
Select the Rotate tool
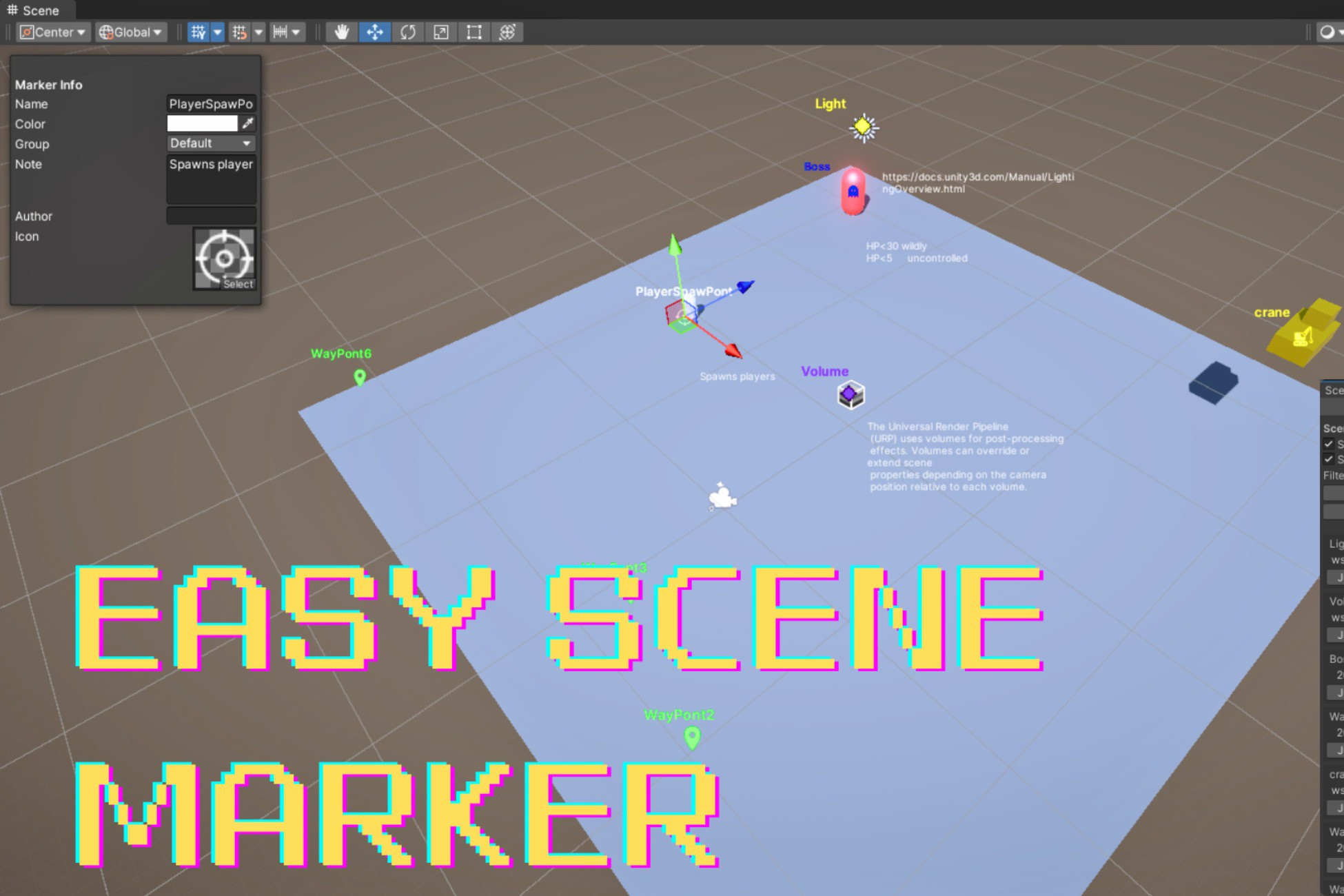click(408, 32)
